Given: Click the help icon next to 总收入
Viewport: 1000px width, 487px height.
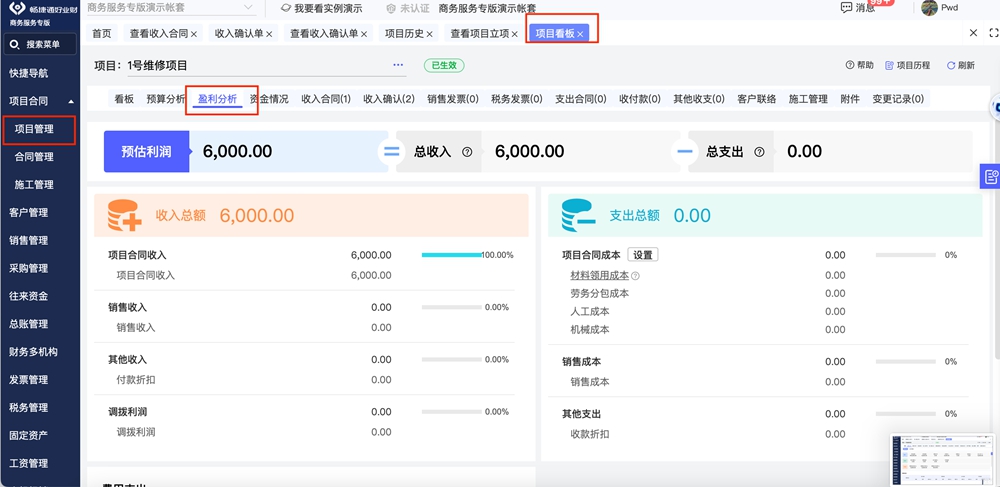Looking at the screenshot, I should 467,152.
